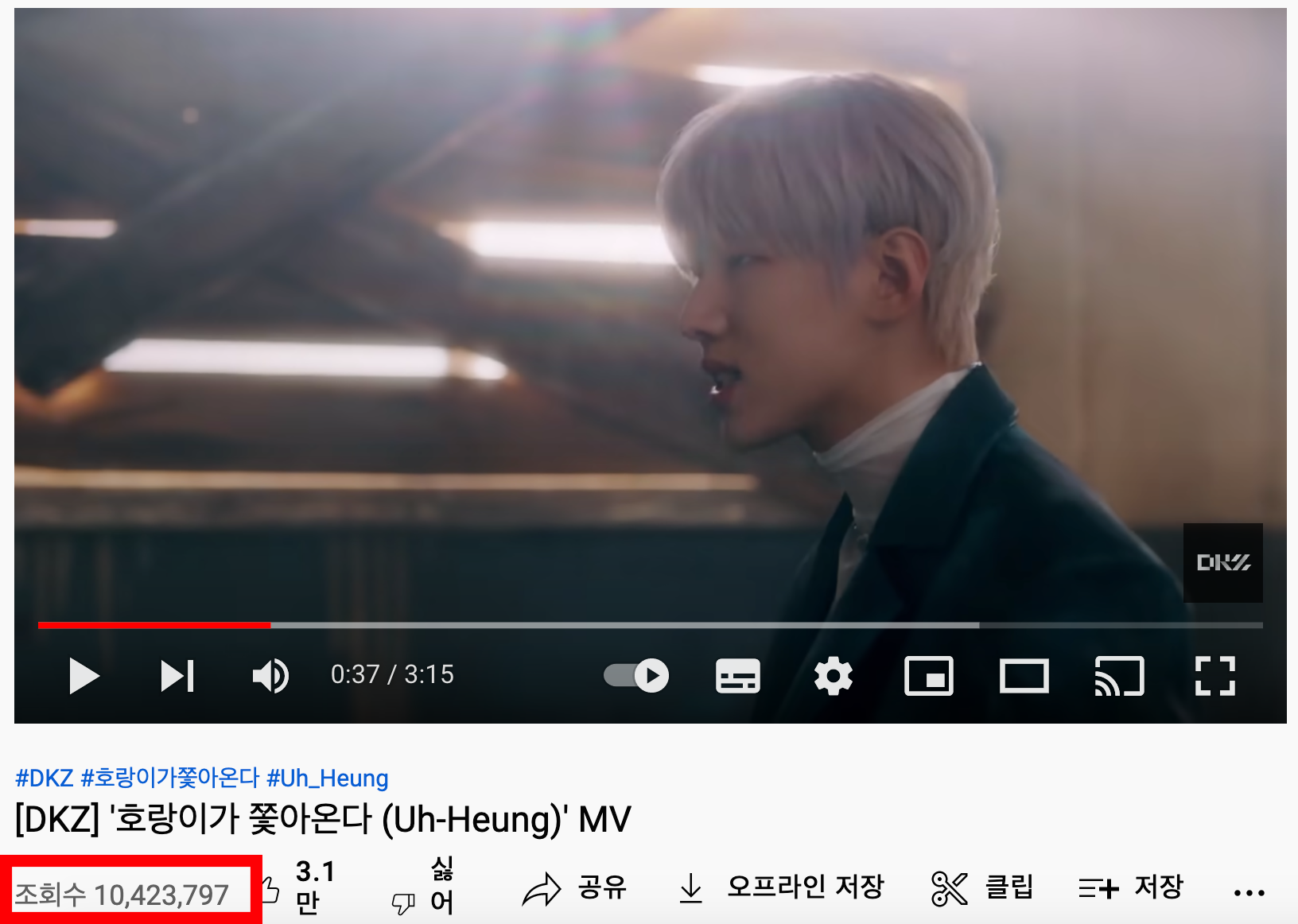This screenshot has width=1298, height=924.
Task: Enter full screen mode
Action: [x=1214, y=676]
